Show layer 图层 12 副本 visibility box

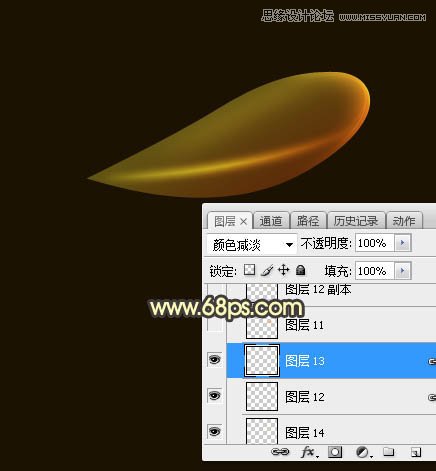tap(215, 290)
